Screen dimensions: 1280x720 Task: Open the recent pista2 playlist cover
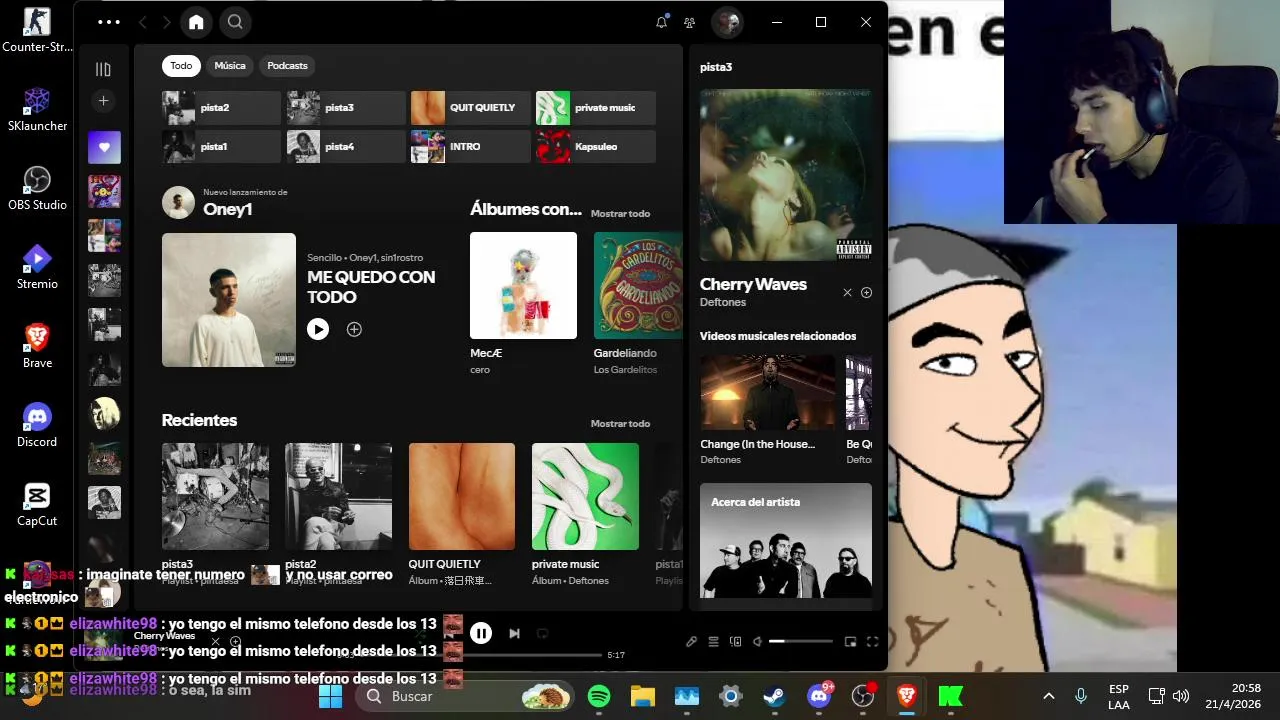coord(338,496)
